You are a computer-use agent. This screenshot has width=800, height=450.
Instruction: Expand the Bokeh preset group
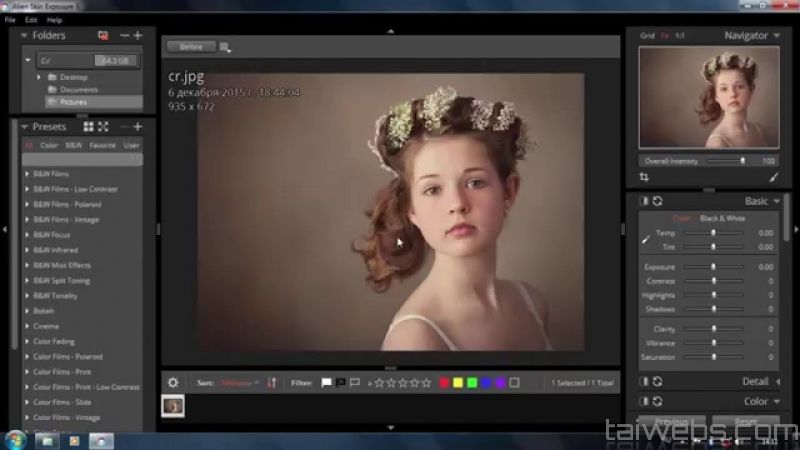[27, 311]
